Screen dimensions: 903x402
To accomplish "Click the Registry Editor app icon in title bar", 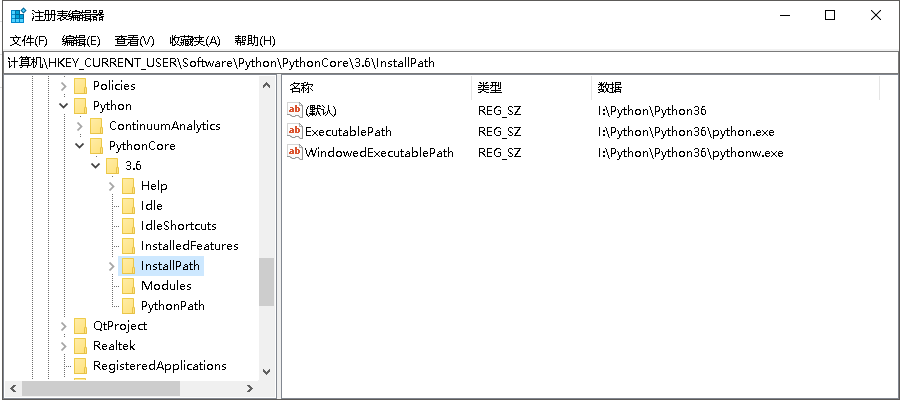I will coord(18,15).
